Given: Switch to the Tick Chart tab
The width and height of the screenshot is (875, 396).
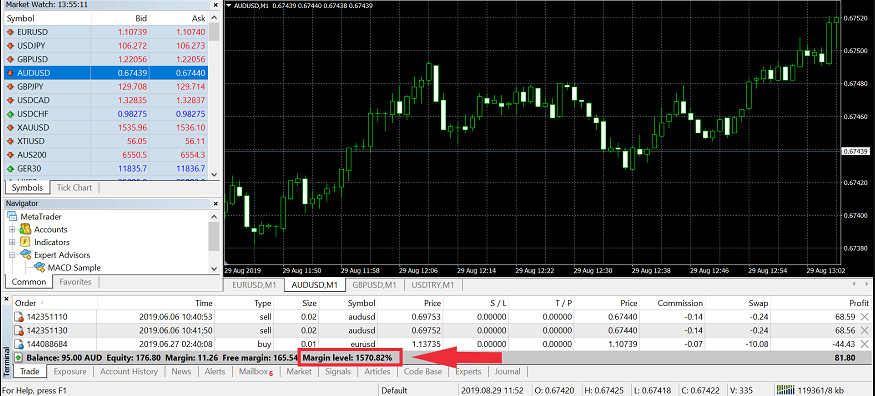Looking at the screenshot, I should [74, 187].
